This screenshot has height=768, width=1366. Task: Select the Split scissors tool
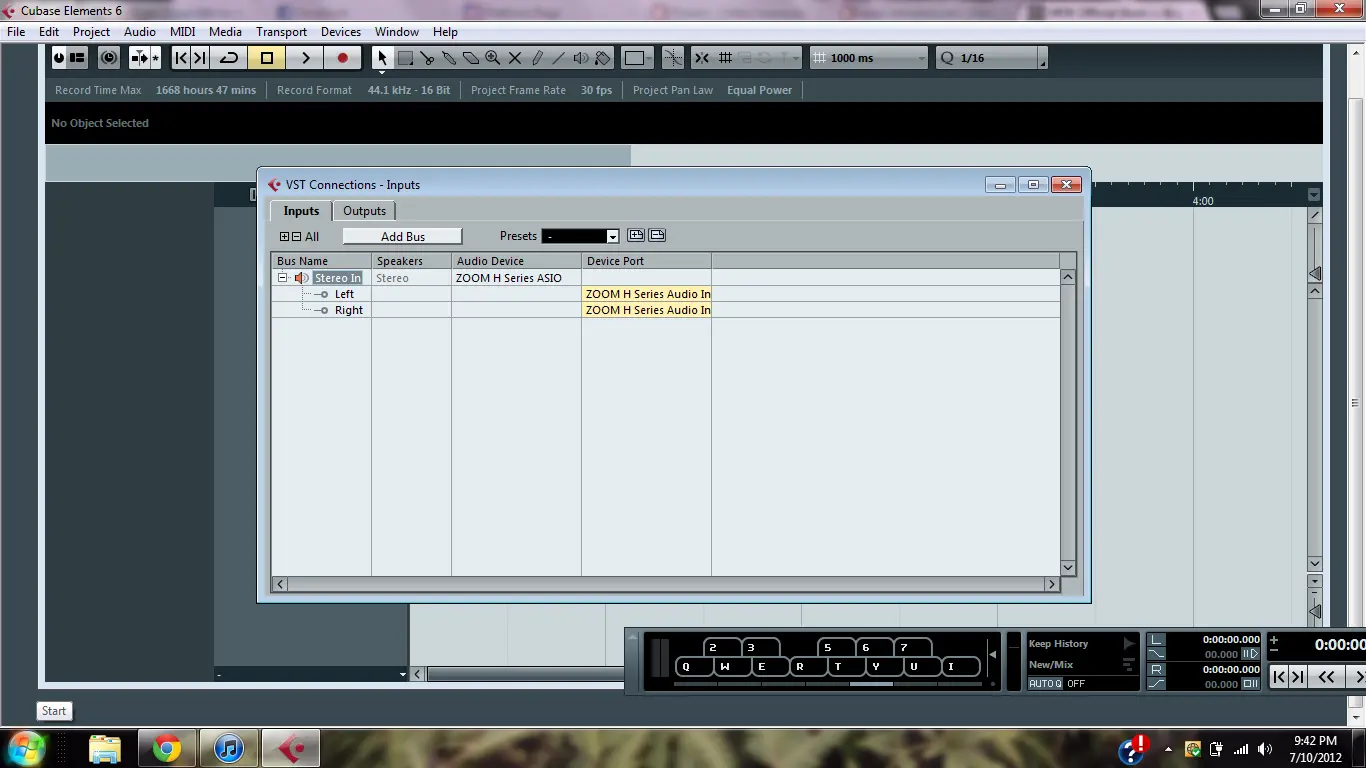[x=427, y=58]
